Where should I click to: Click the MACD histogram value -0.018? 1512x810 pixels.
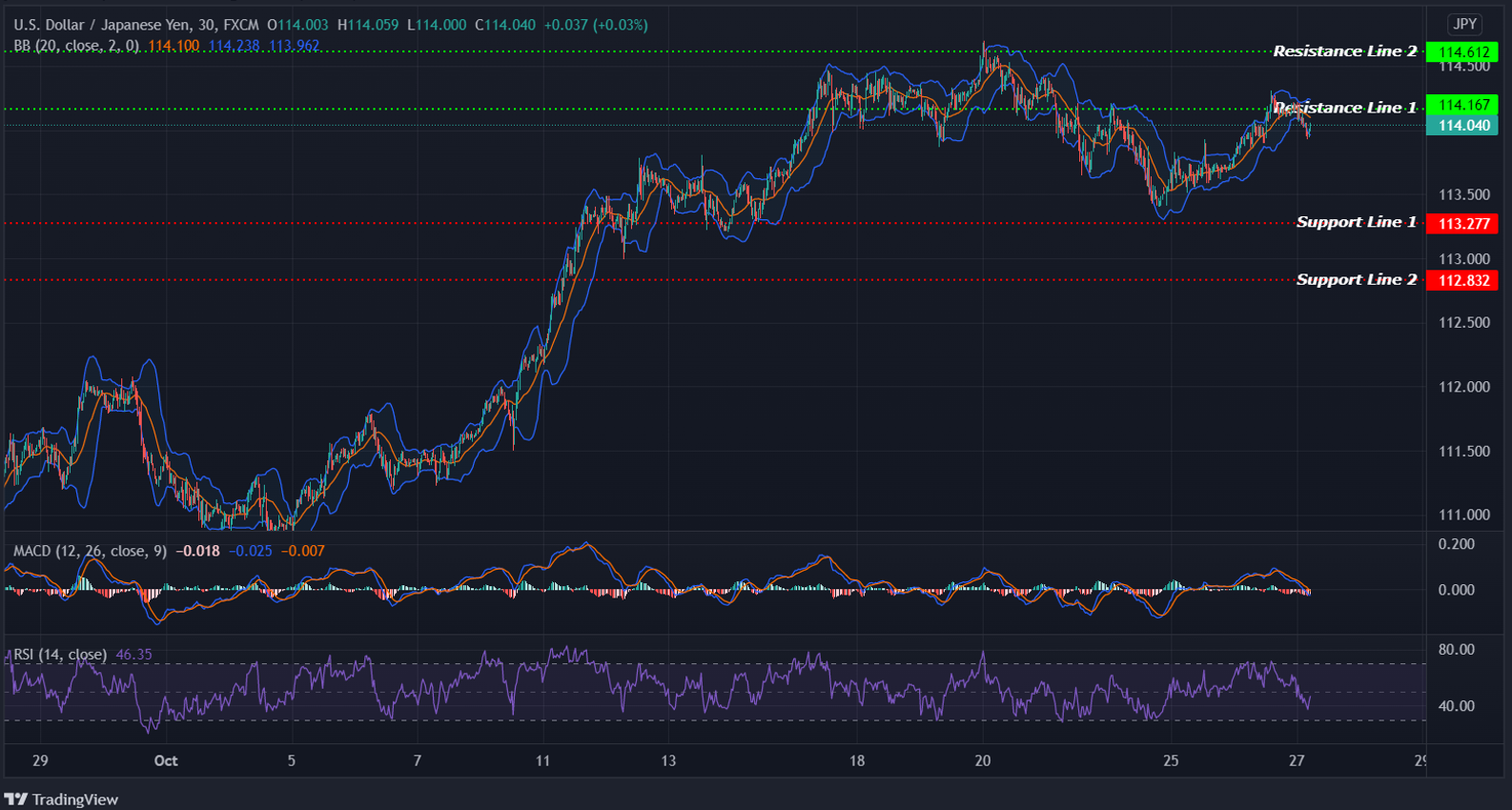tap(197, 551)
